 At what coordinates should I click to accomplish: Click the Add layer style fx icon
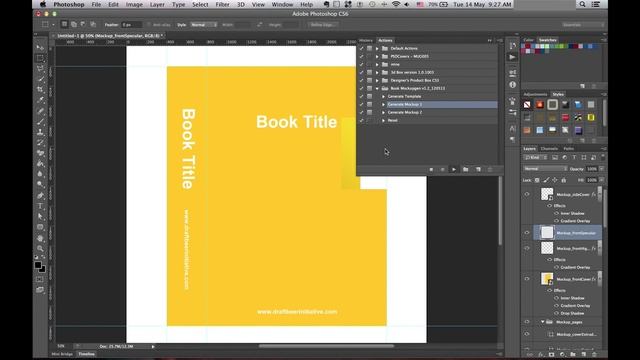pos(541,354)
